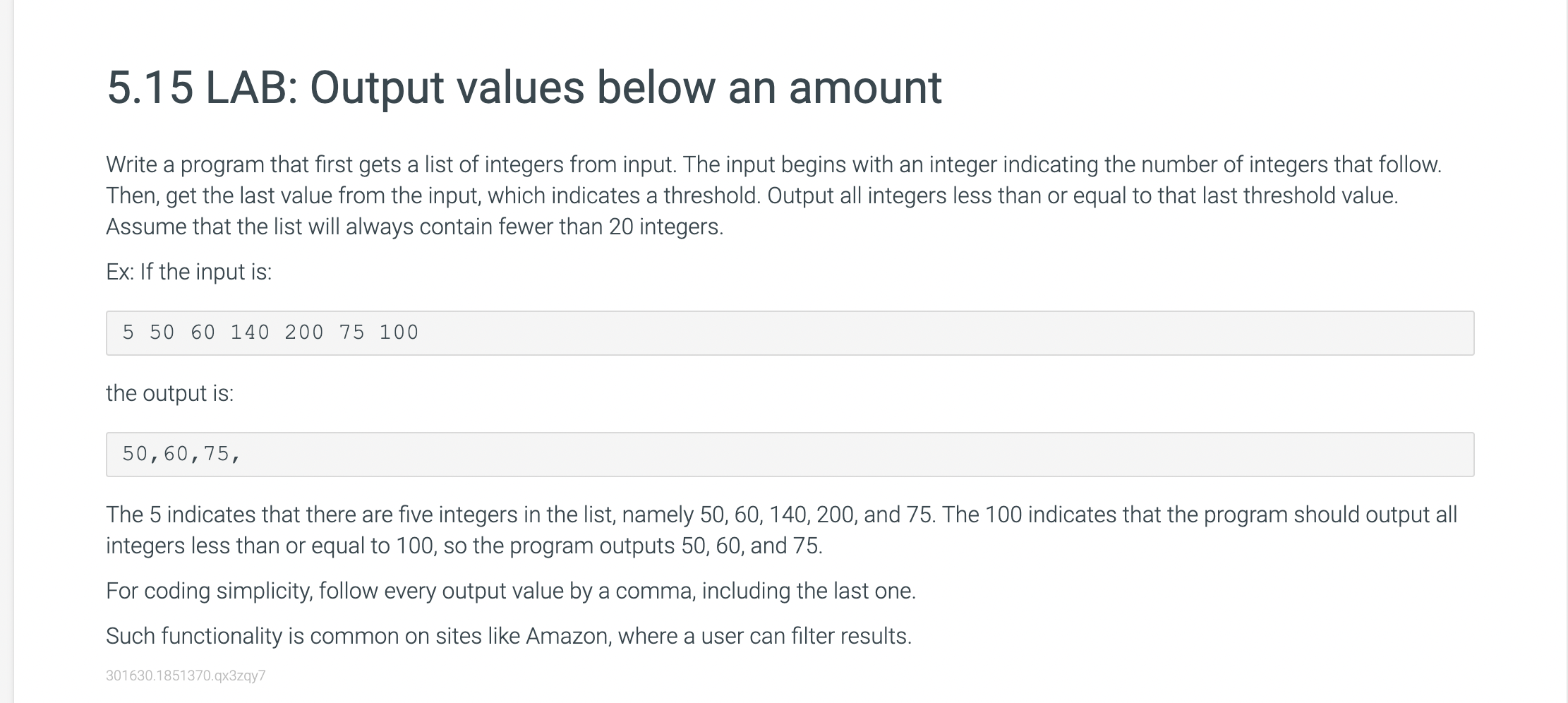
Task: Click the left grey page margin strip
Action: 6,351
